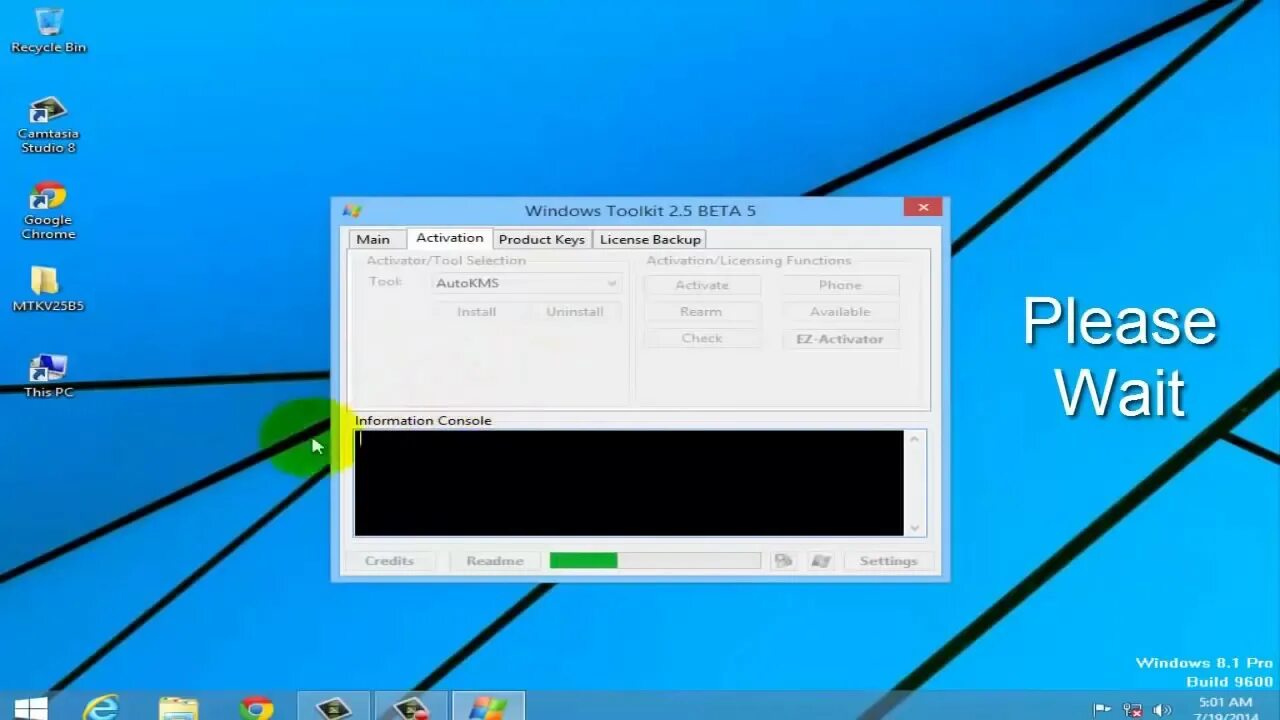Open Chrome from the taskbar
Viewport: 1280px width, 720px height.
tap(259, 707)
